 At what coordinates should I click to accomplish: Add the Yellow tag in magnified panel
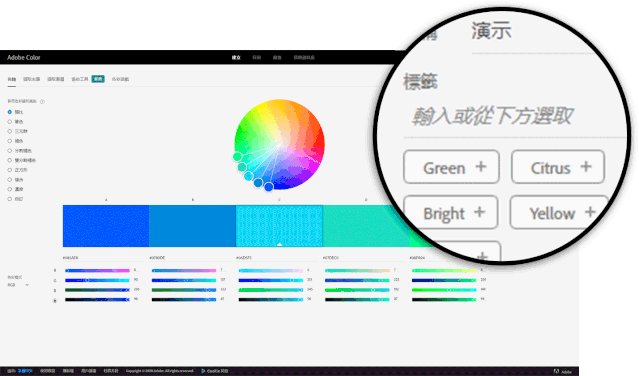coord(559,212)
